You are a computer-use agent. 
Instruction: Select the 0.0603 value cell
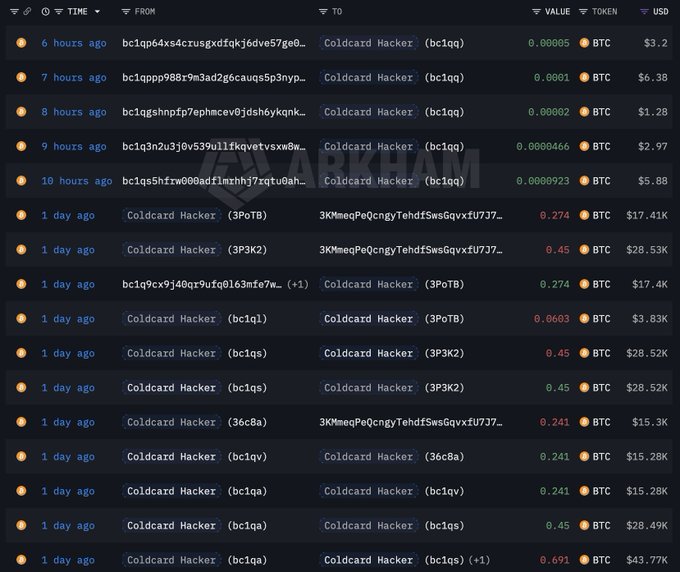click(x=552, y=319)
